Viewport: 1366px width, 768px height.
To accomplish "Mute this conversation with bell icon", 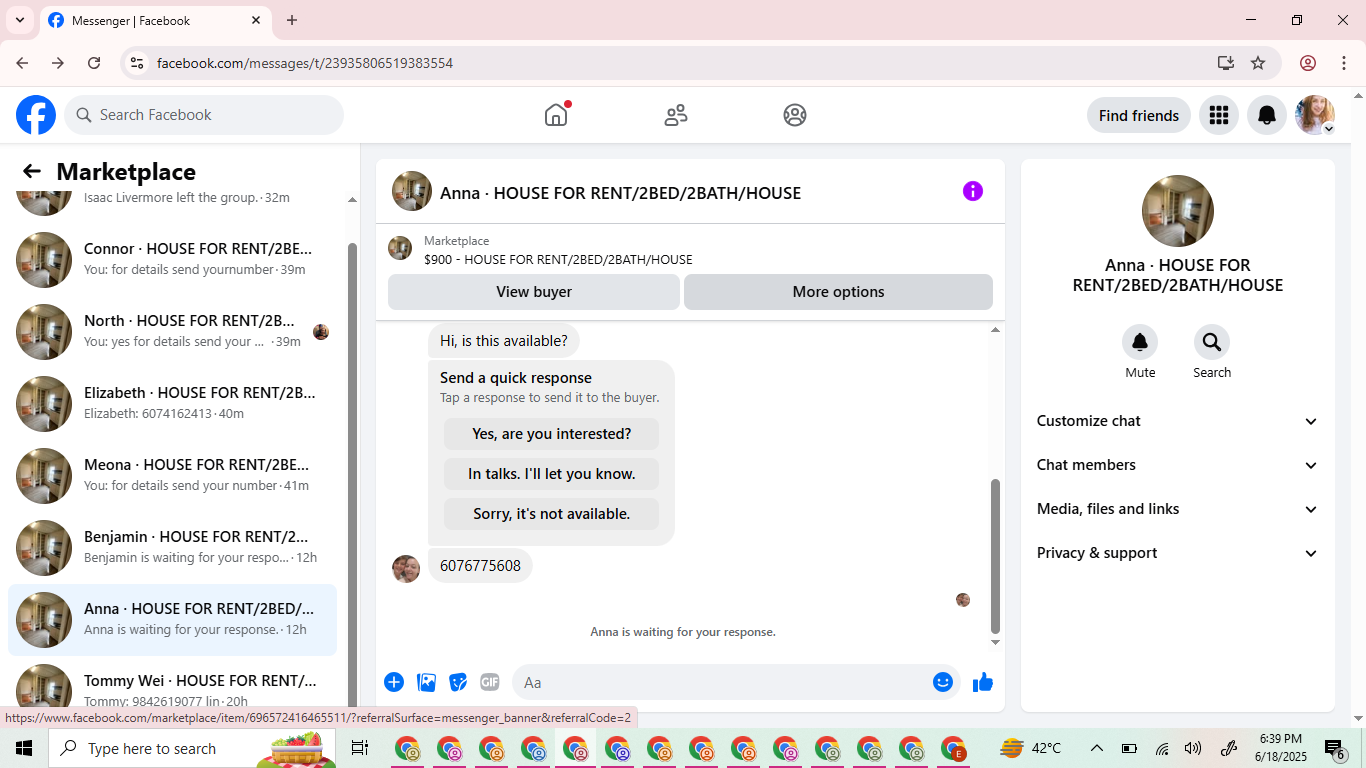I will point(1140,342).
